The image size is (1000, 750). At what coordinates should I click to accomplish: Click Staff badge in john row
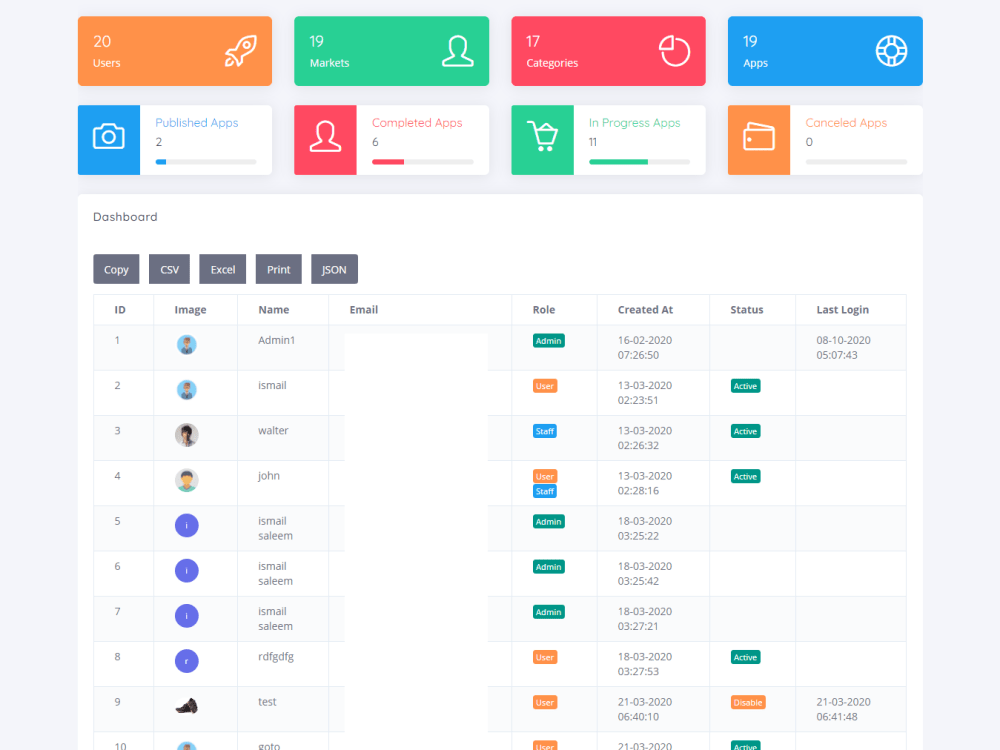(x=545, y=492)
